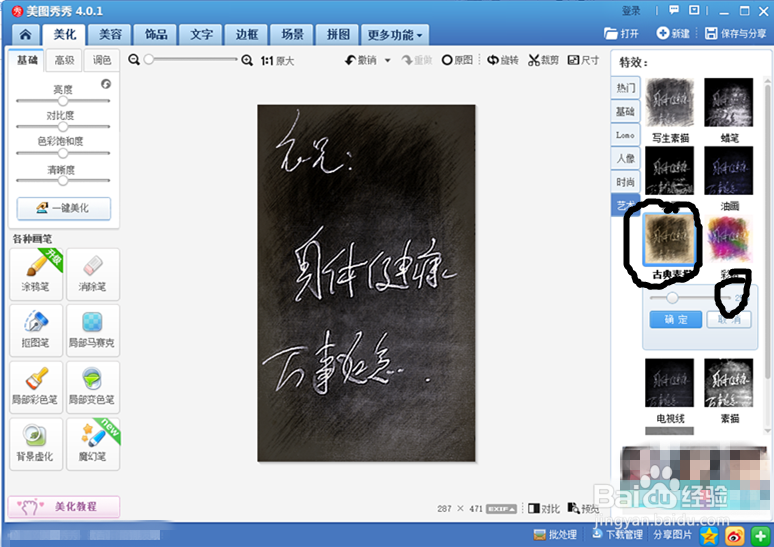This screenshot has width=774, height=547.
Task: Open the 高级 adjustments tab
Action: pos(64,60)
